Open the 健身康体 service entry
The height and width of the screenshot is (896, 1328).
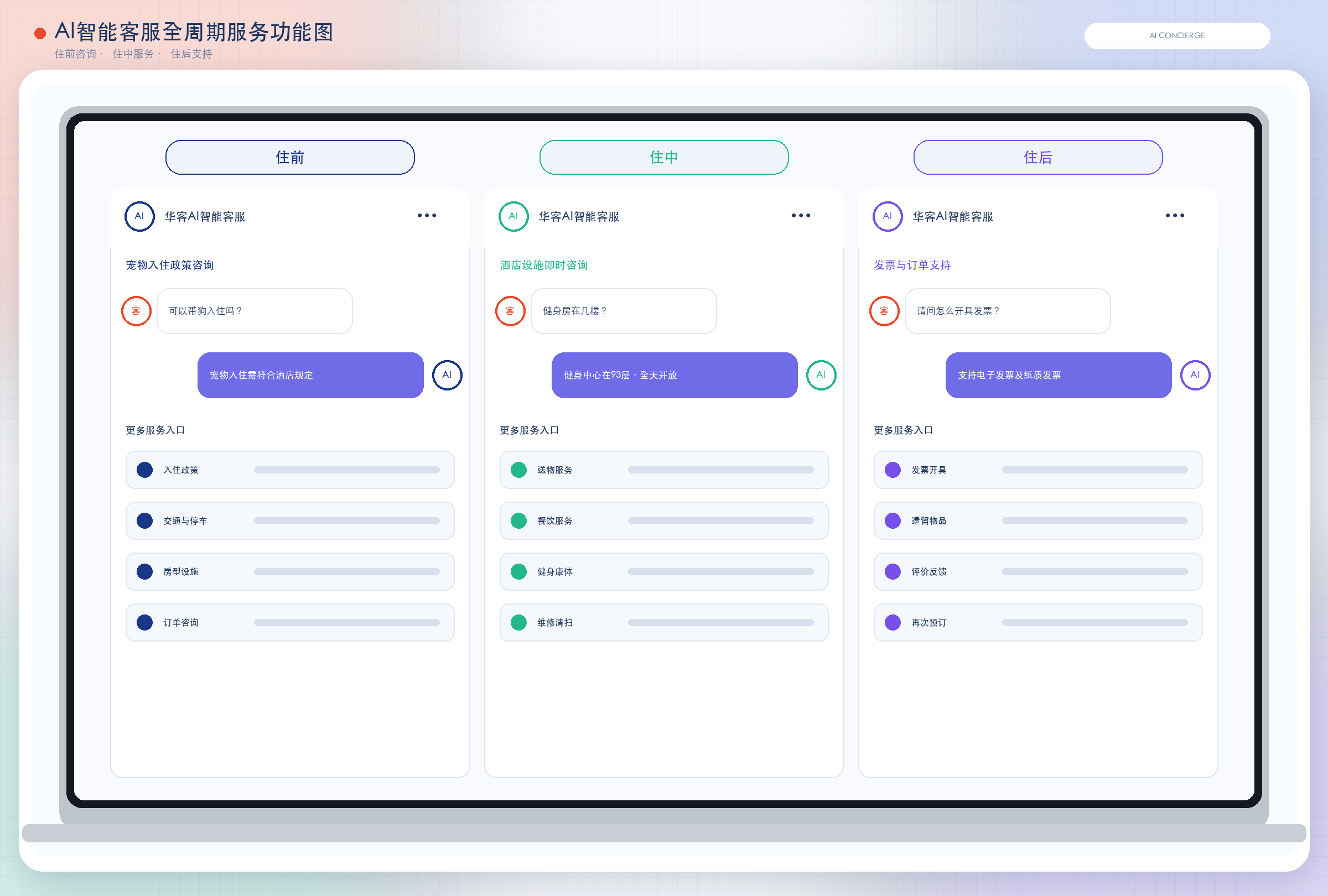[x=664, y=572]
